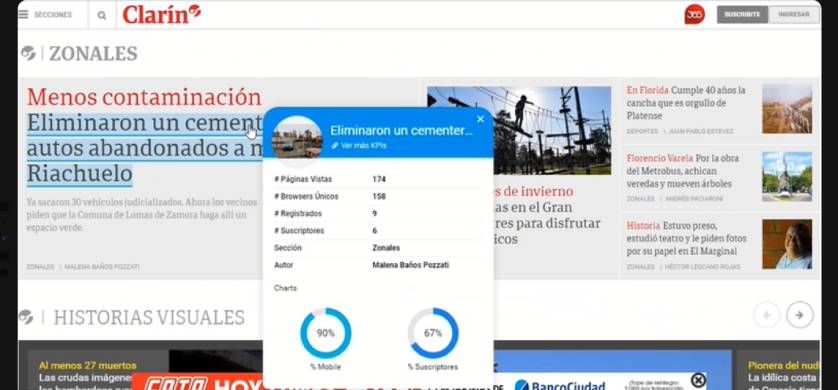Click the Sección value Zonales in popup
This screenshot has height=390, width=838.
[x=386, y=248]
